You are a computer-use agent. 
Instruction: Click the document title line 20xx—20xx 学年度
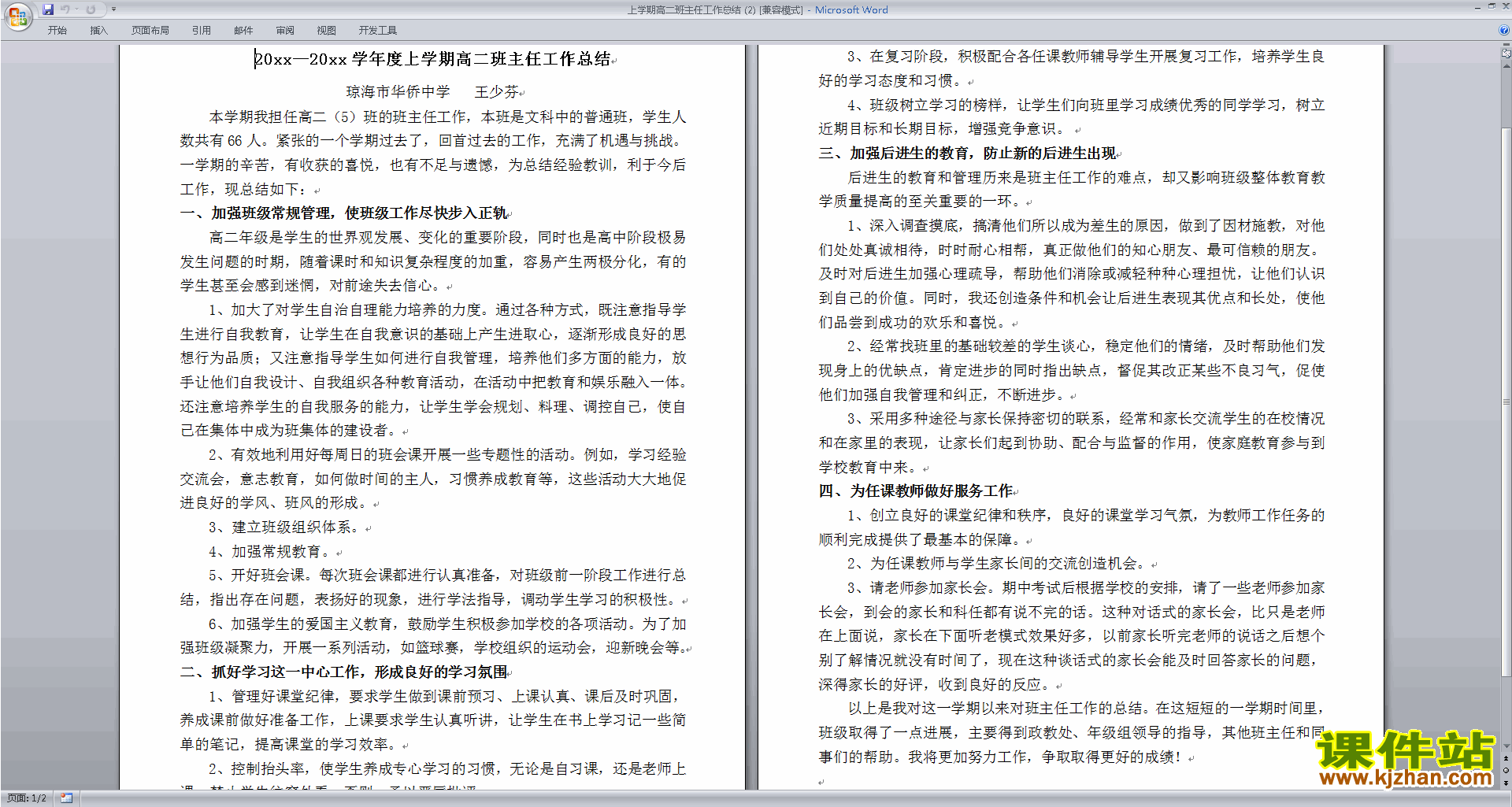435,59
